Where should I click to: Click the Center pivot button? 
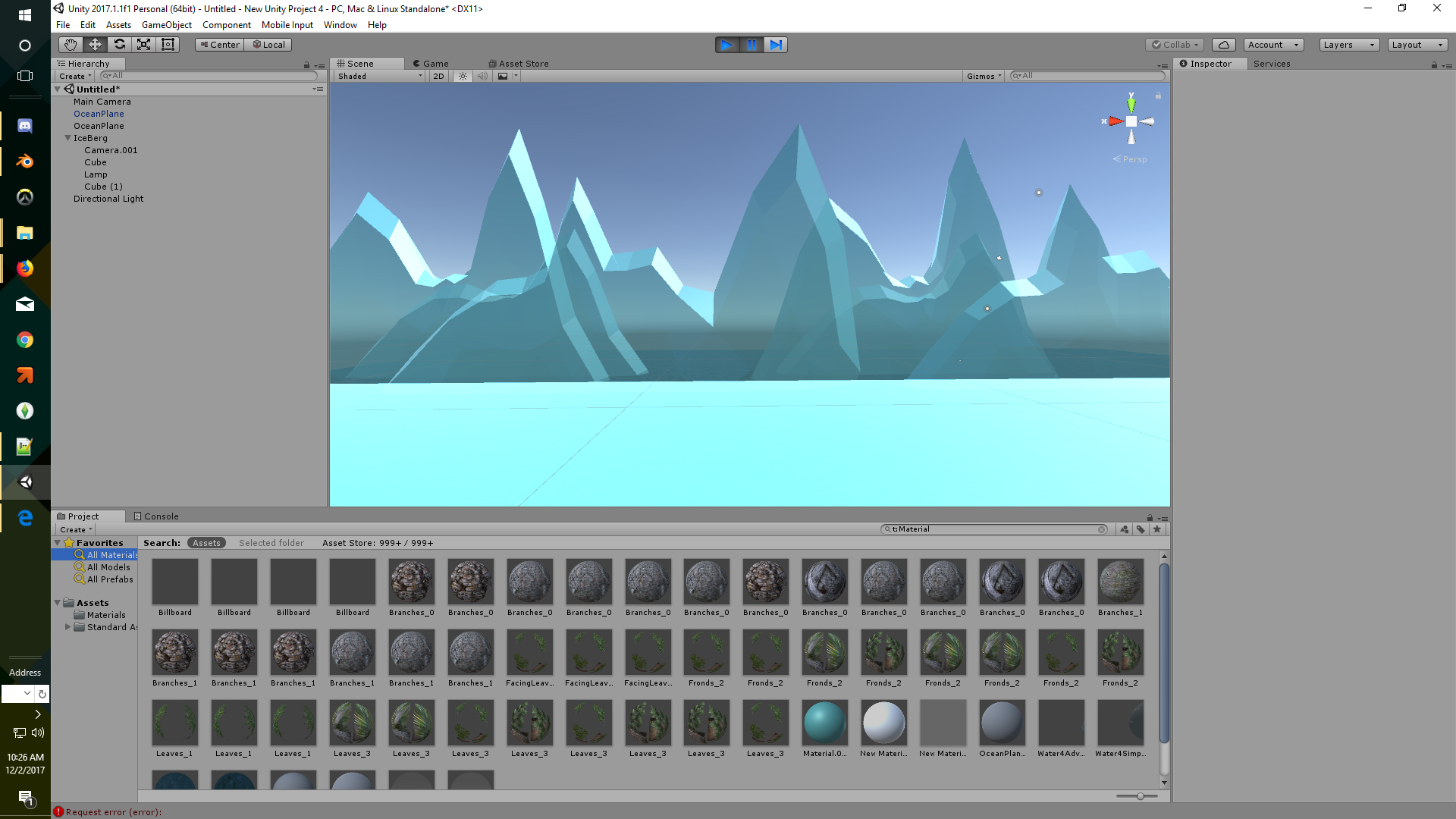pos(219,45)
